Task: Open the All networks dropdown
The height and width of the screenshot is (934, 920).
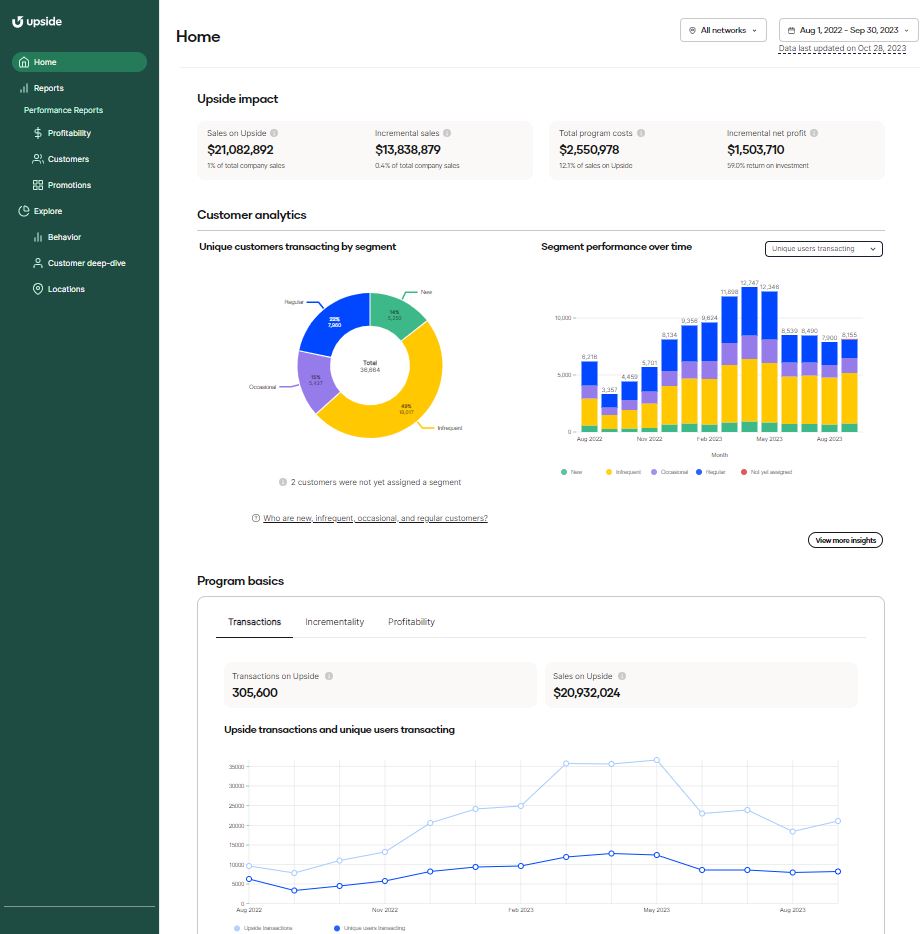Action: [723, 31]
